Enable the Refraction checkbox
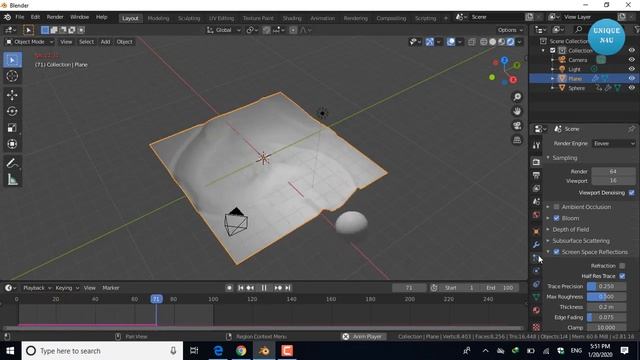 622,266
